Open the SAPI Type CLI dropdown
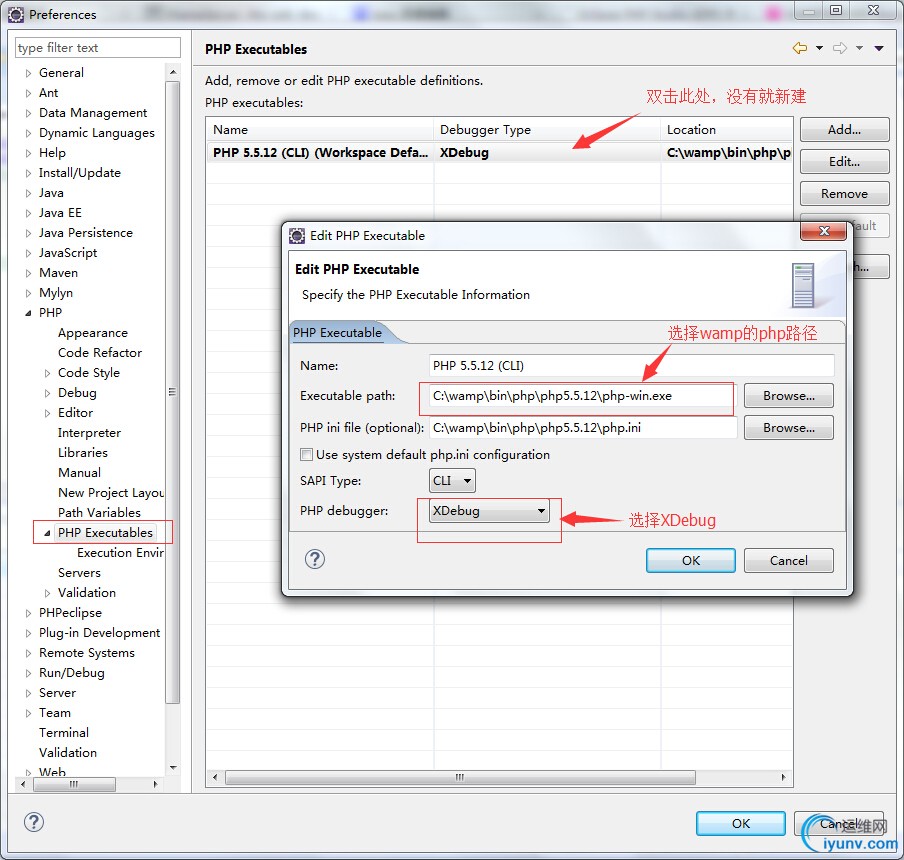The width and height of the screenshot is (904, 860). tap(452, 481)
